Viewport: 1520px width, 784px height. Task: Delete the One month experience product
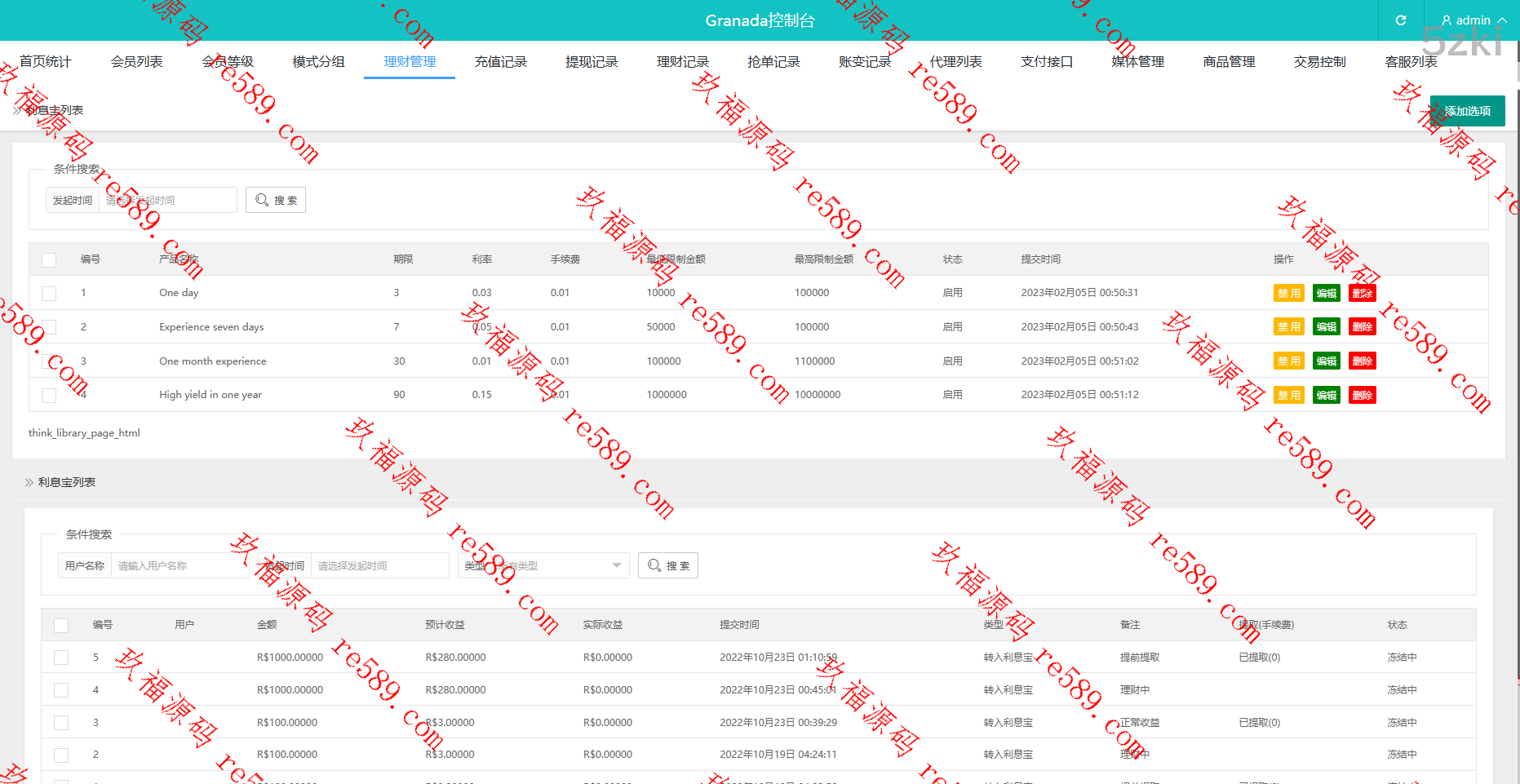click(1362, 361)
